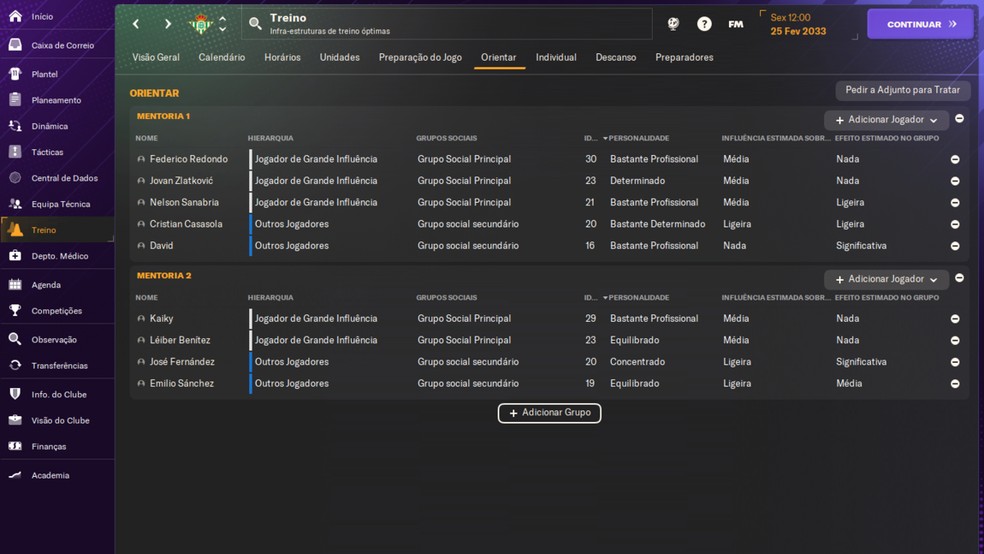Click the Adicionar Grupo button
984x554 pixels.
click(x=549, y=413)
